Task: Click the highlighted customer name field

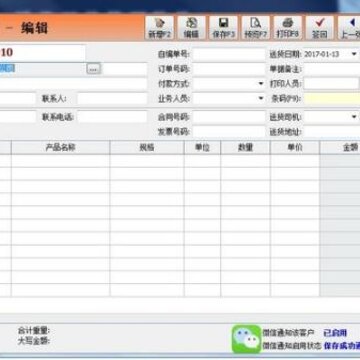Action: [x=43, y=69]
